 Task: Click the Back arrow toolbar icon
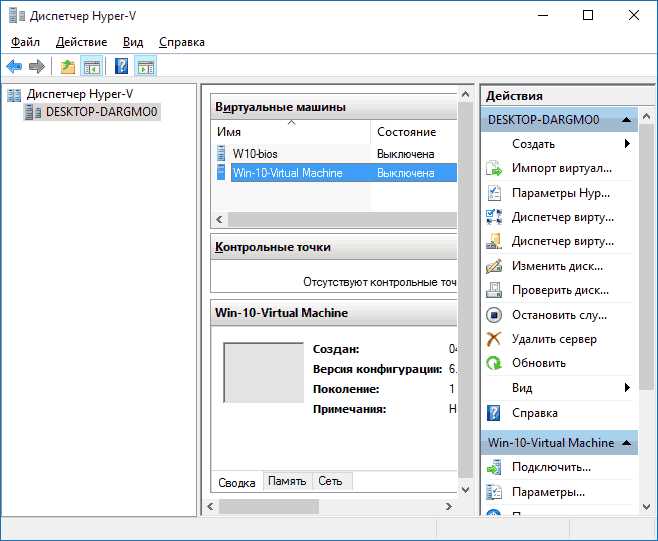14,66
